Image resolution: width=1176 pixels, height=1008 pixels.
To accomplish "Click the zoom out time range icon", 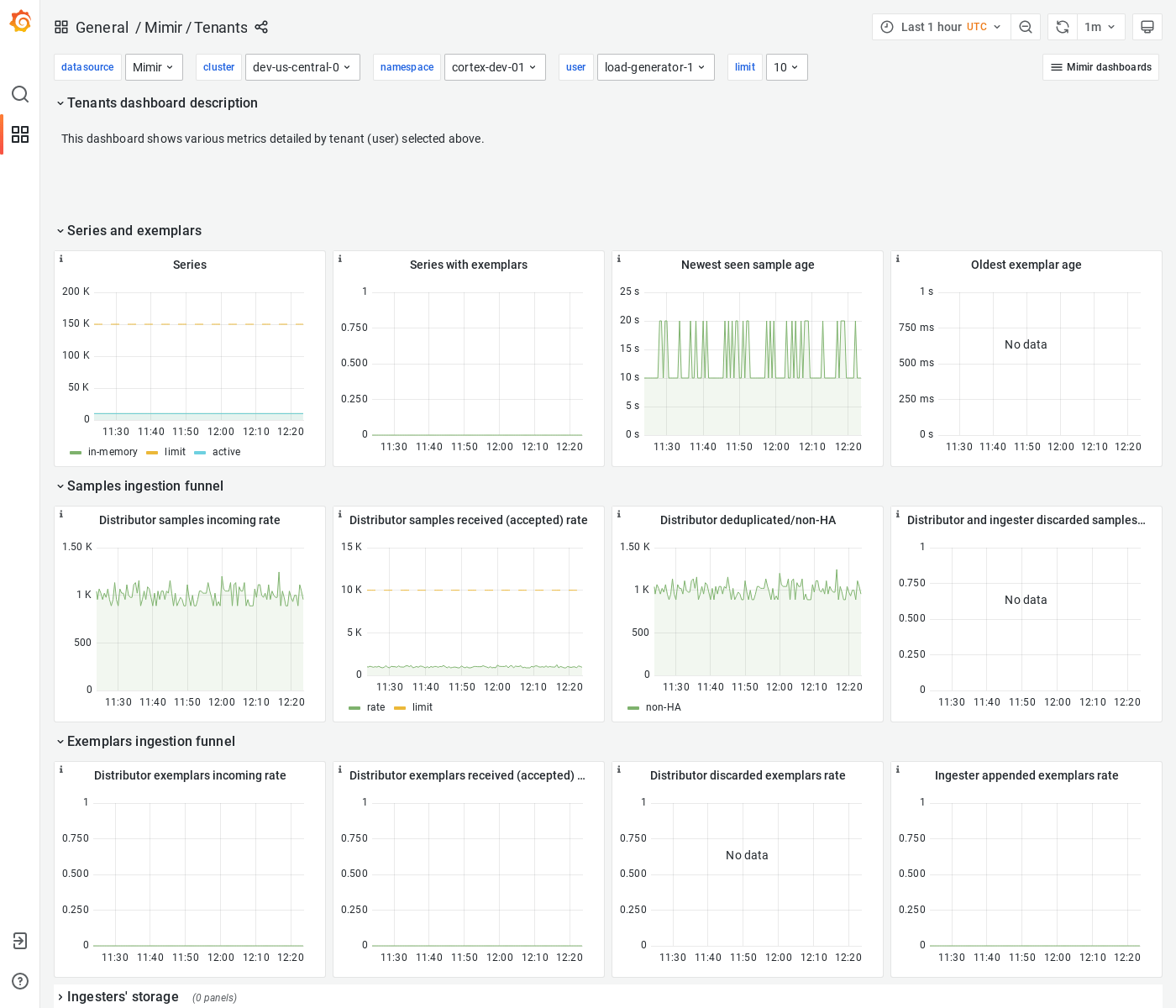I will pyautogui.click(x=1026, y=26).
